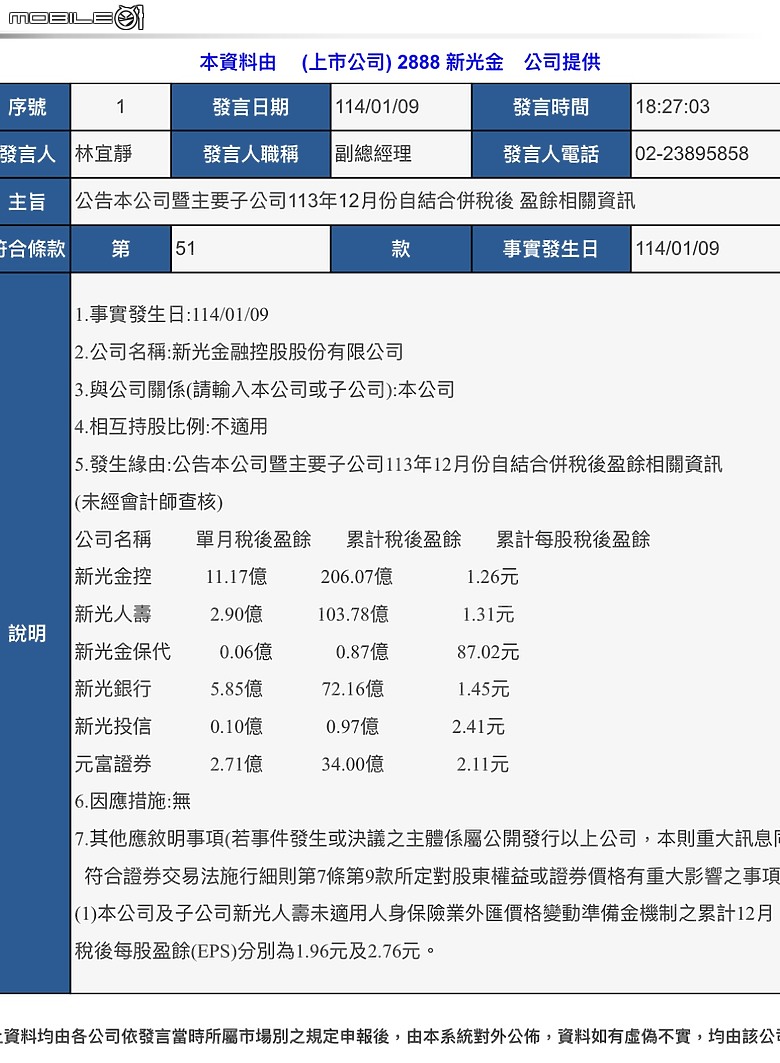Select the line starting '(1)本公司及子公司新光人壽'
This screenshot has width=780, height=1063.
(424, 914)
